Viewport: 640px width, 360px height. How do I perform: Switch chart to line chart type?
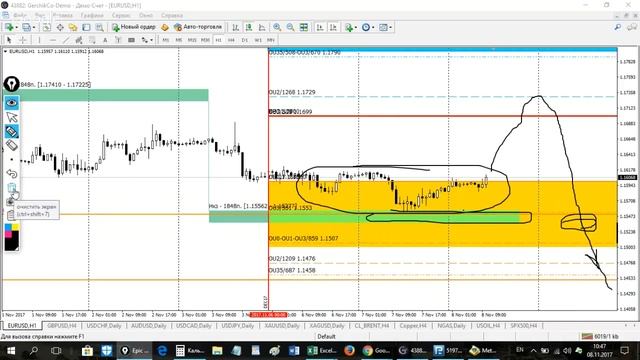pyautogui.click(x=262, y=27)
